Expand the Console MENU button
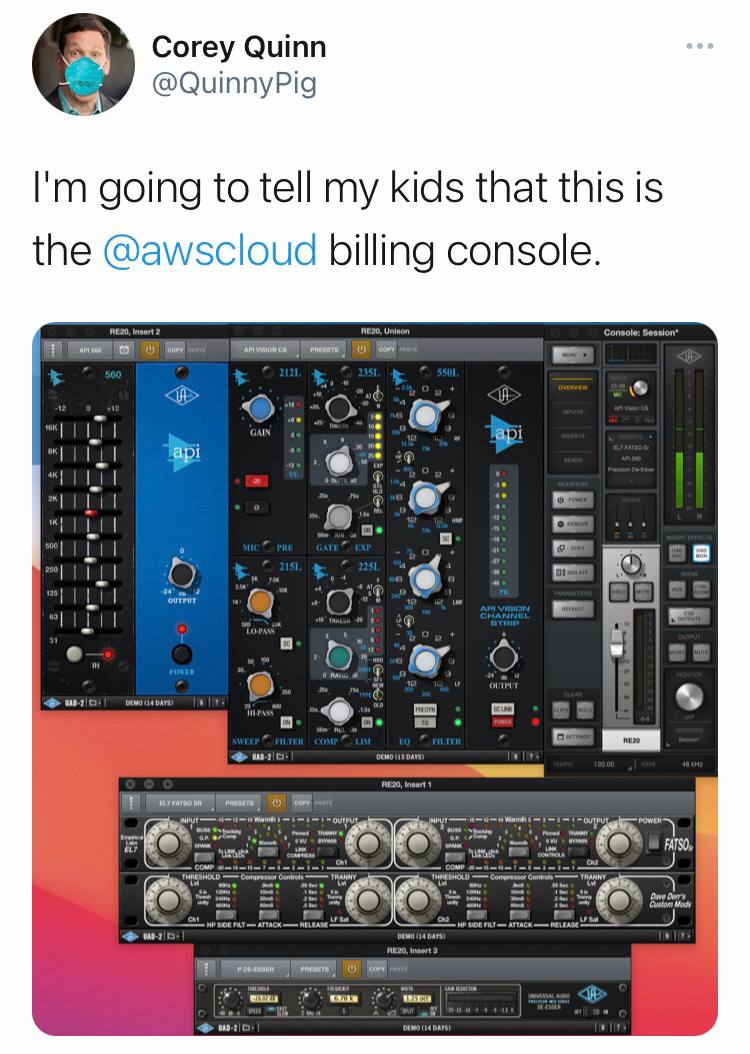The height and width of the screenshot is (1054, 750). point(572,354)
